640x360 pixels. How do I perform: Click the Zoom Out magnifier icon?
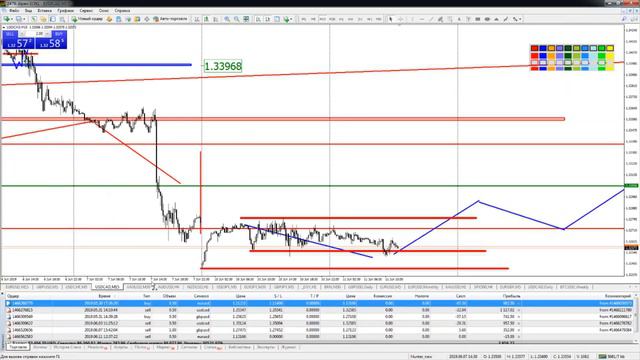236,19
